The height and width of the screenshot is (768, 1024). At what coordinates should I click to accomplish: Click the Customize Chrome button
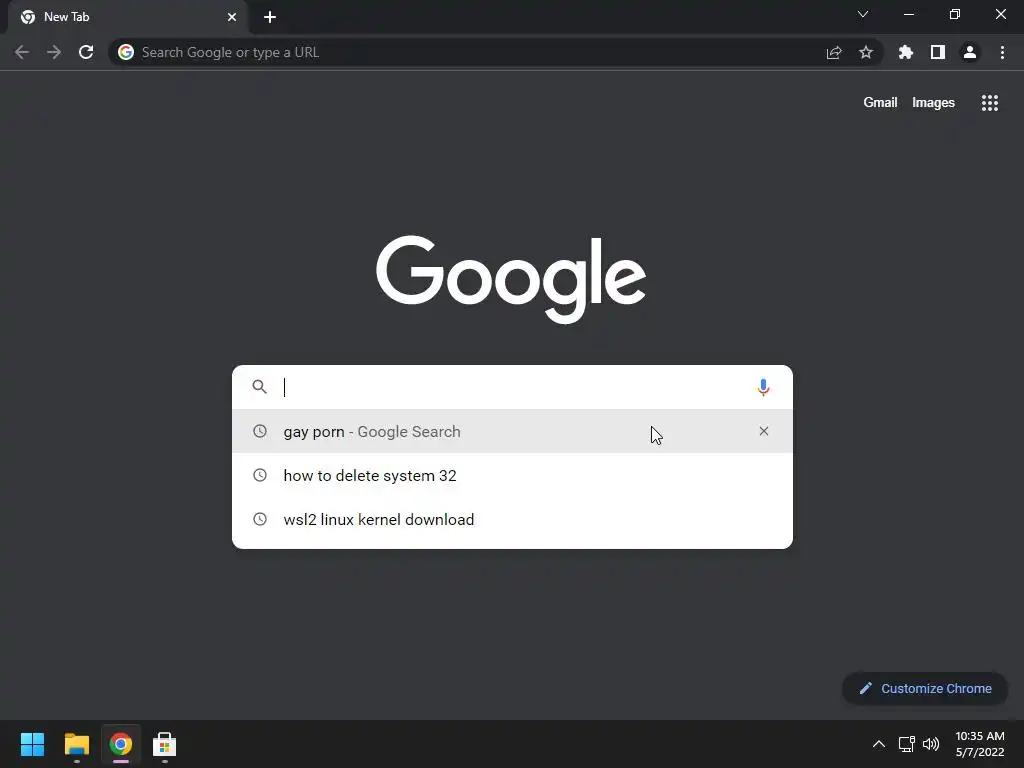(x=925, y=688)
